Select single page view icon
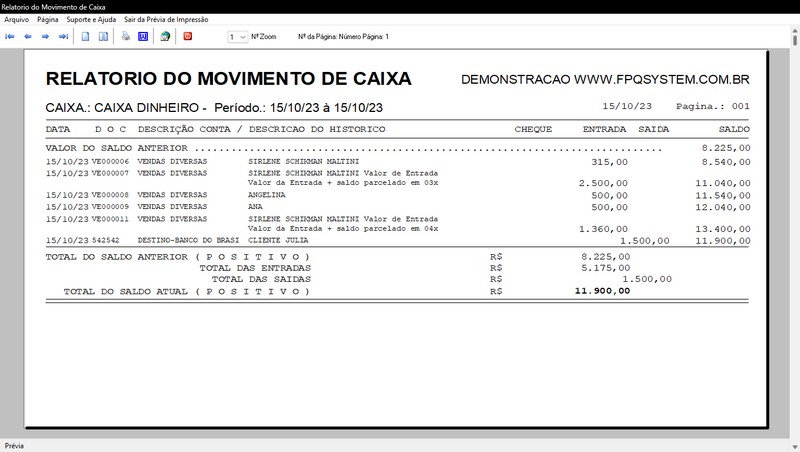 86,36
